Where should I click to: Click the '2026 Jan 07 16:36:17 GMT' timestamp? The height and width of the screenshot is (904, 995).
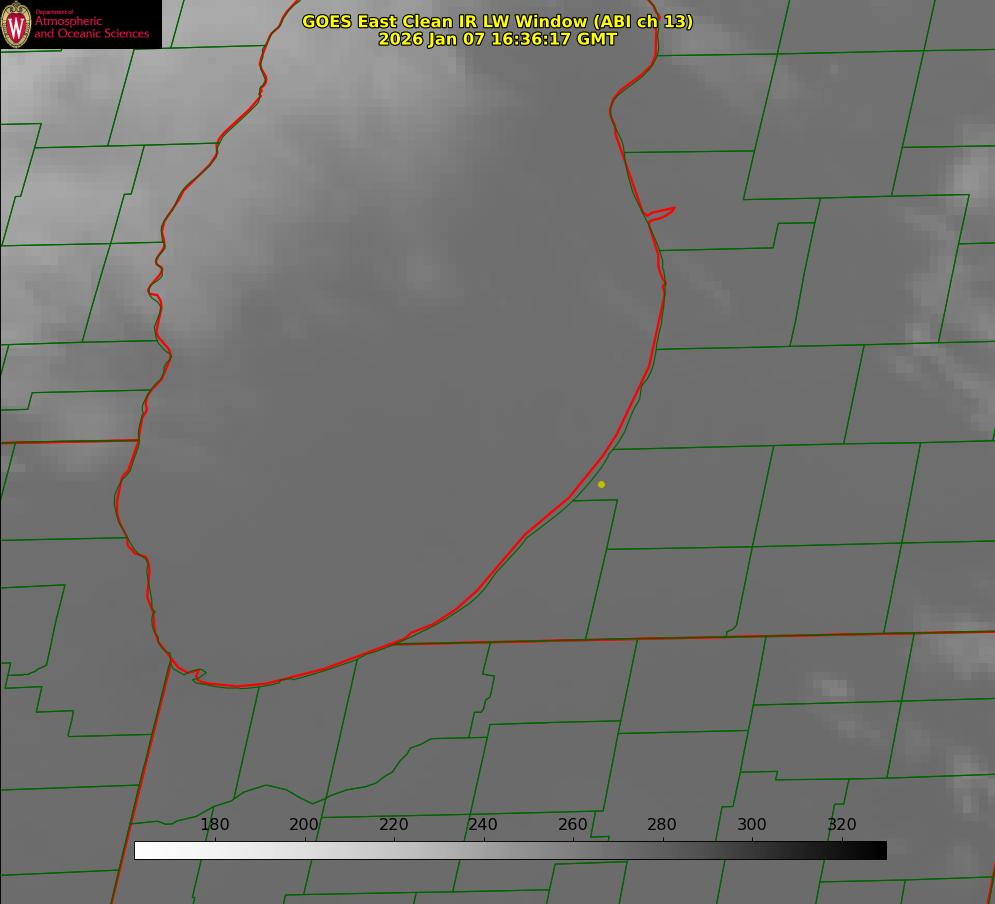(498, 39)
